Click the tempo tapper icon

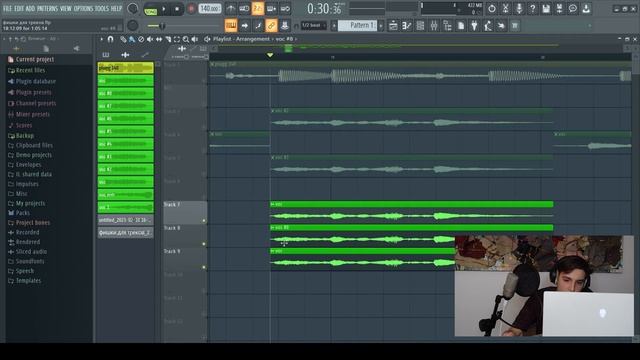(x=488, y=26)
